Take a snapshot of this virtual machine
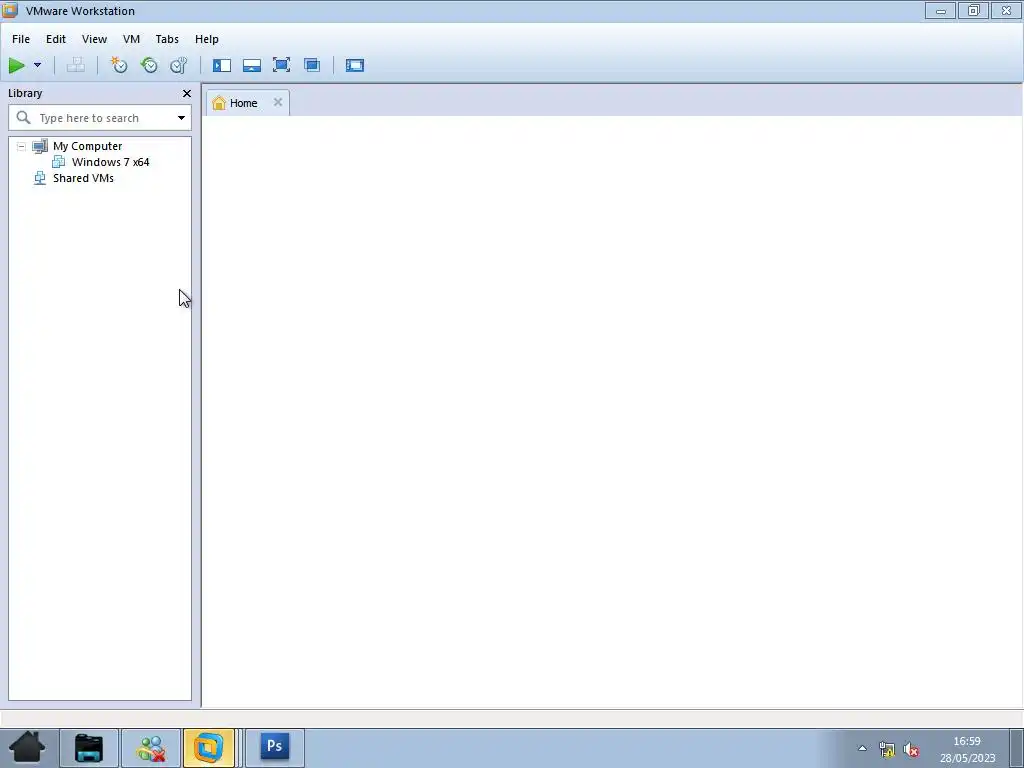 [x=119, y=65]
